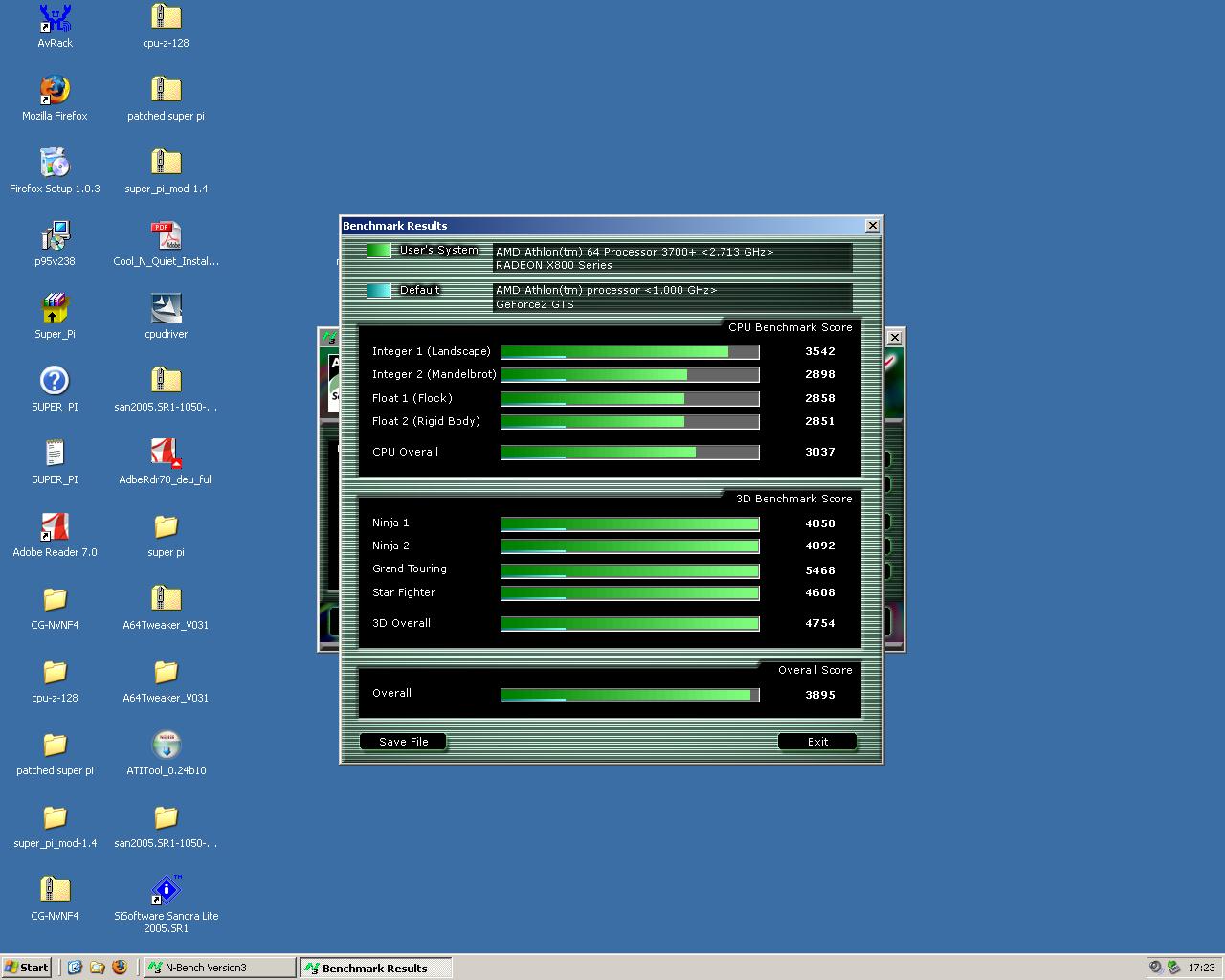Open Mozilla Firefox desktop shortcut

pyautogui.click(x=55, y=91)
